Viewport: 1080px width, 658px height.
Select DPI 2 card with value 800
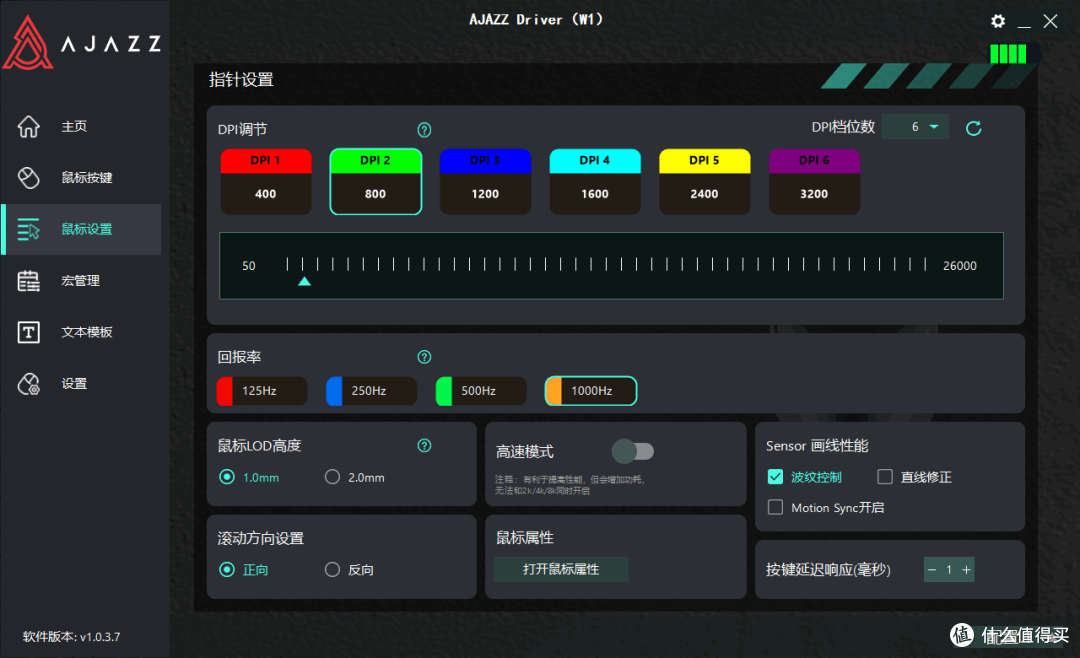(x=375, y=181)
